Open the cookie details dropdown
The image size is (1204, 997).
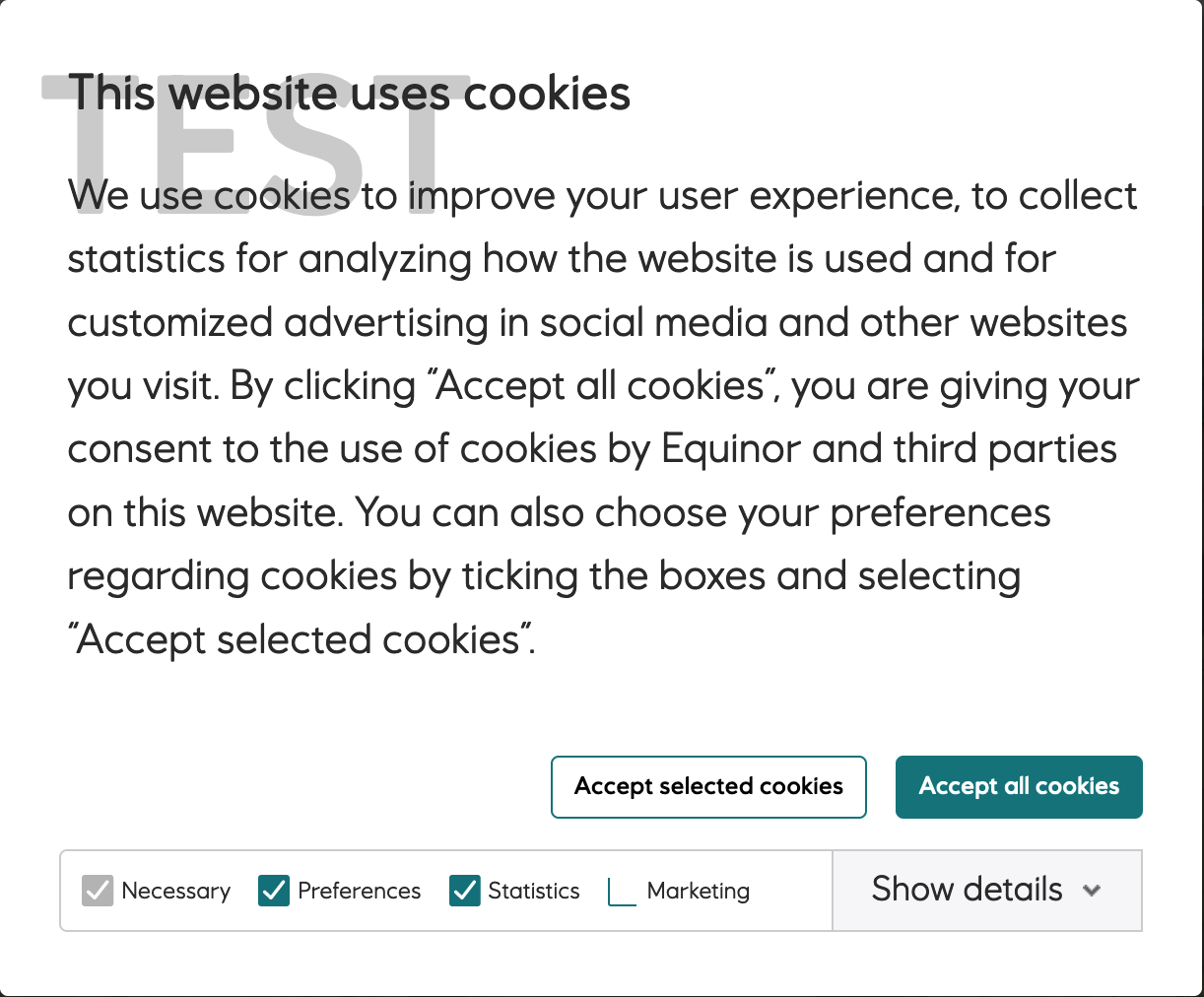pyautogui.click(x=985, y=890)
